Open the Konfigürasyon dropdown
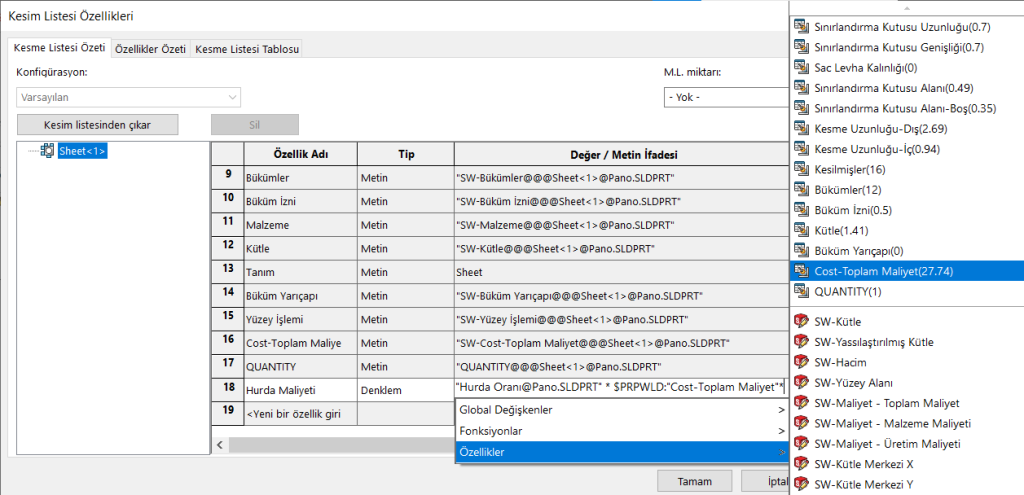 tap(128, 98)
